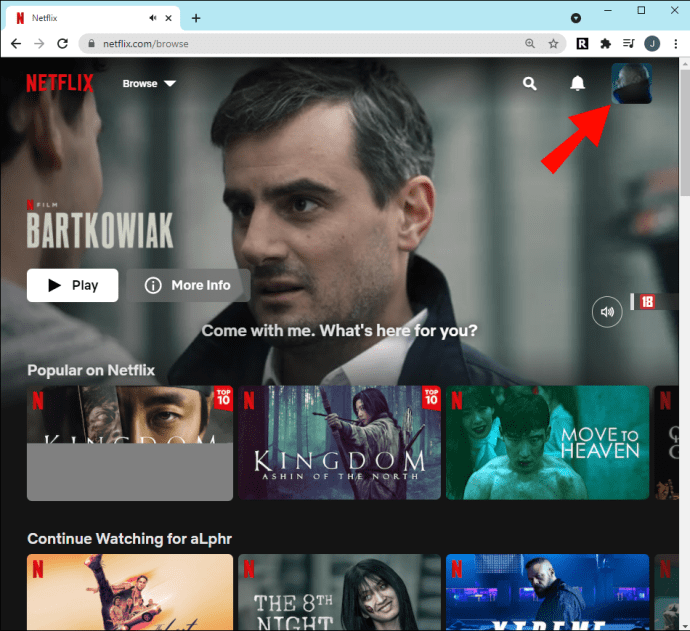
Task: Open the Chrome three-dot menu
Action: click(675, 44)
